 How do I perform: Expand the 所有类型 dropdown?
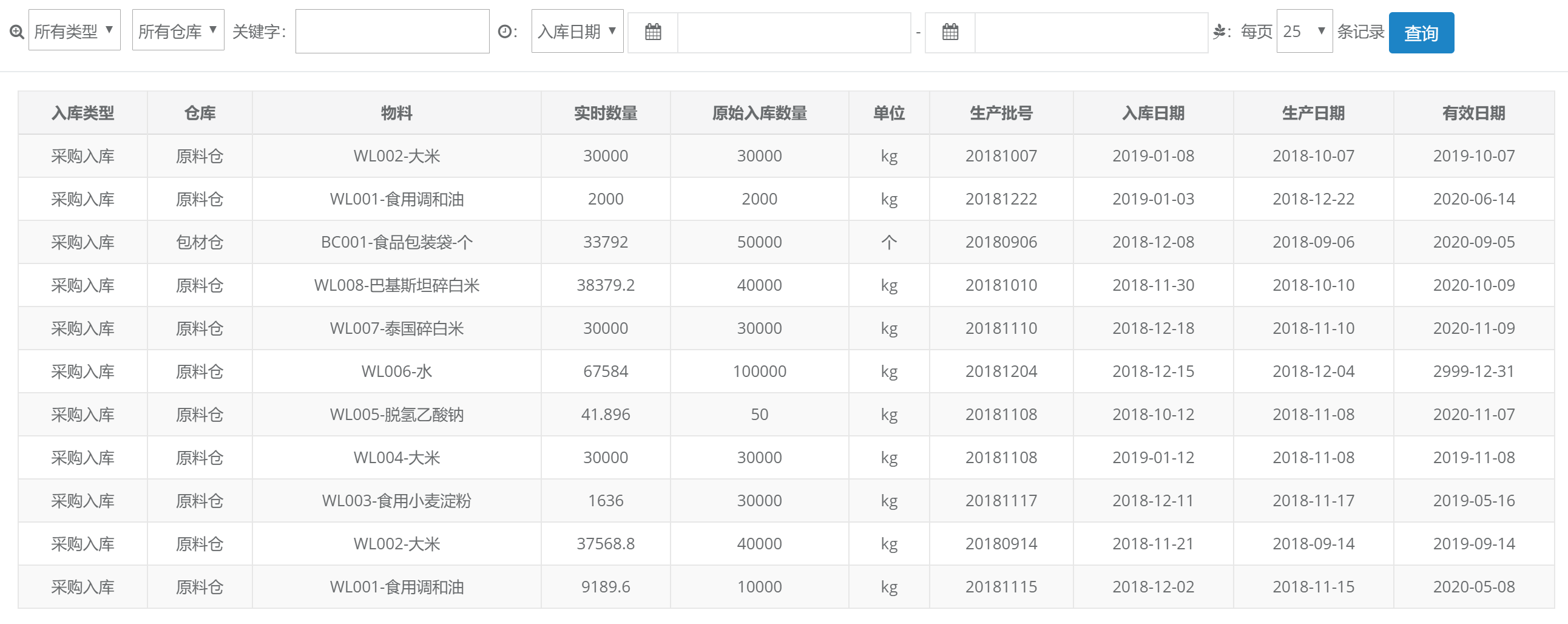pos(74,30)
